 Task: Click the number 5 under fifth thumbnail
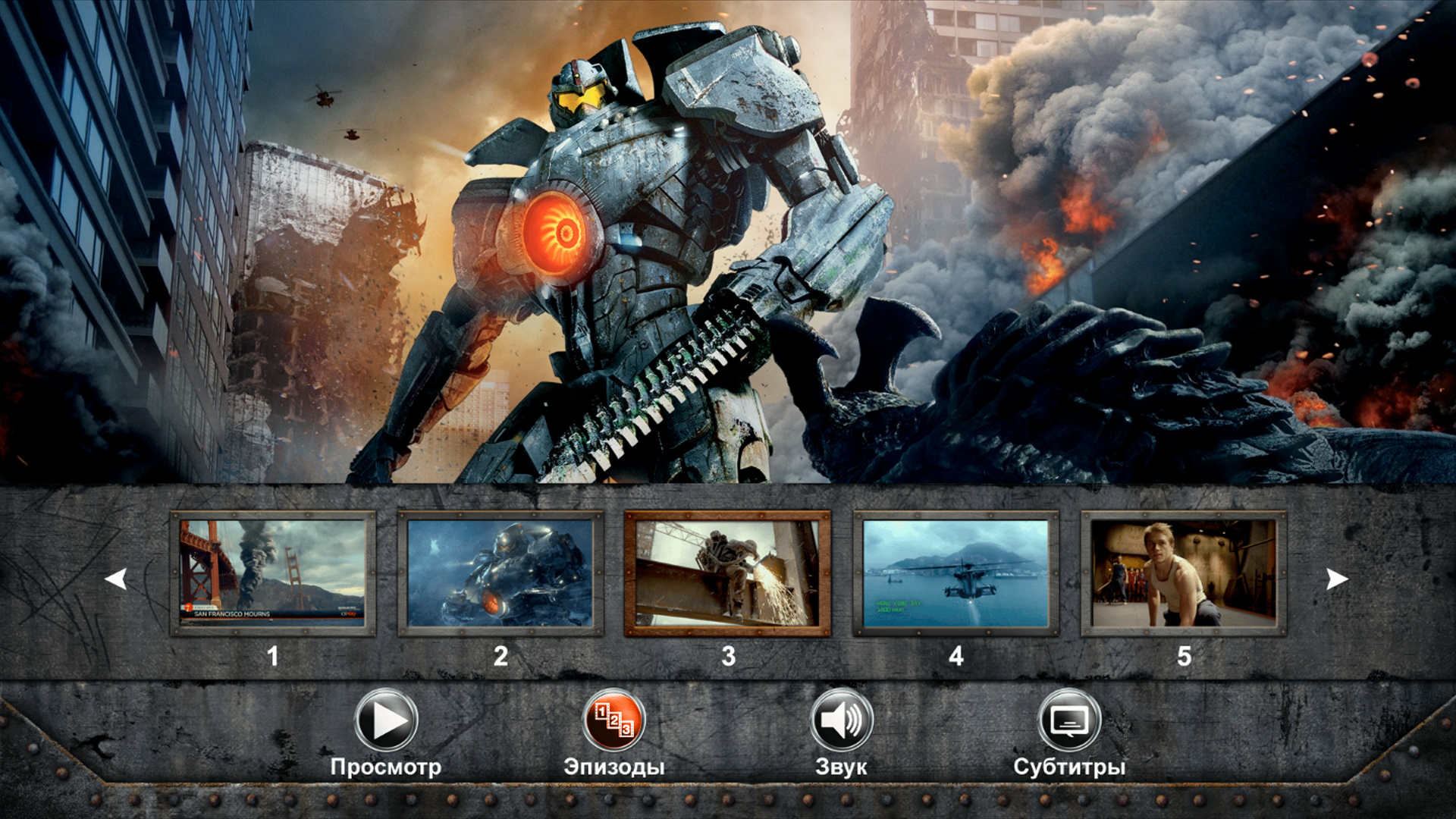(1185, 656)
